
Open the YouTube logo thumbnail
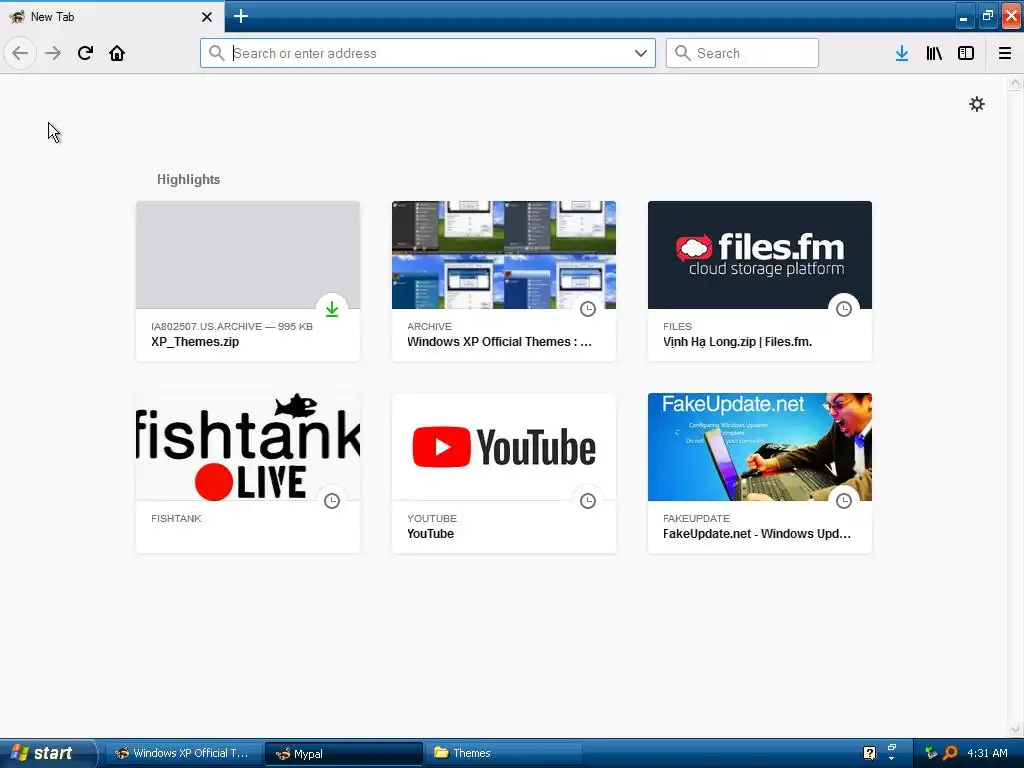tap(504, 447)
